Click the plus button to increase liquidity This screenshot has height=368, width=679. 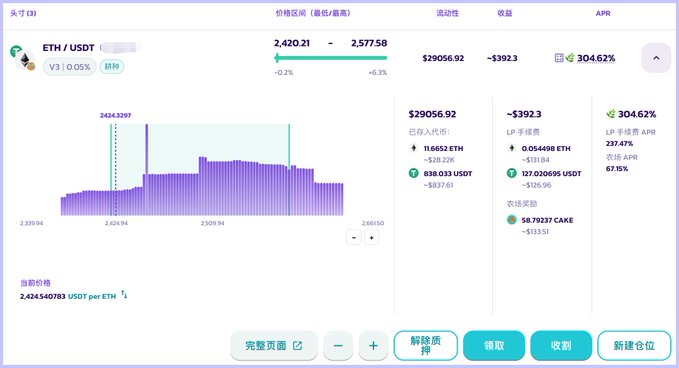click(373, 345)
